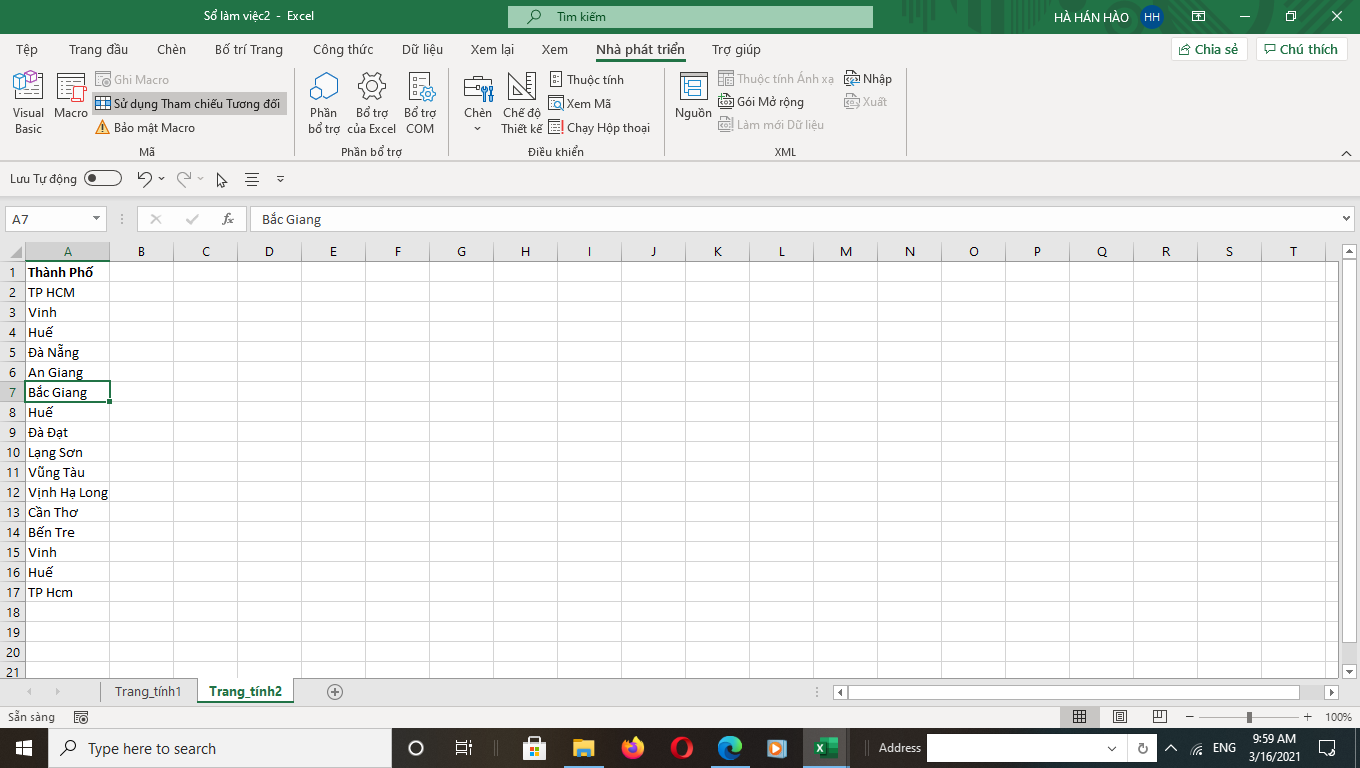Toggle the Lưu Tự động autosave switch
This screenshot has height=768, width=1360.
point(103,179)
